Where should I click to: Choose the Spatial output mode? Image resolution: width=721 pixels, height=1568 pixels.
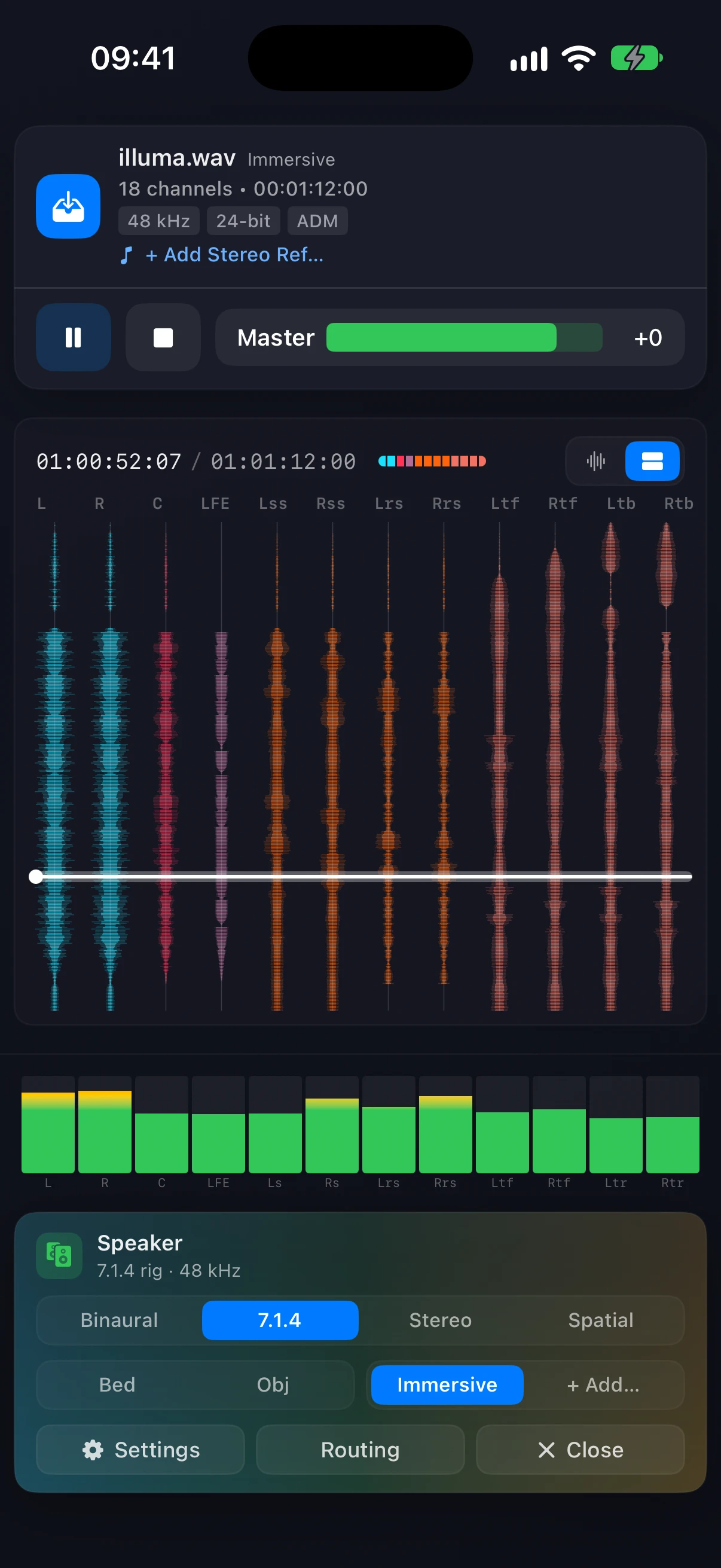tap(601, 1320)
